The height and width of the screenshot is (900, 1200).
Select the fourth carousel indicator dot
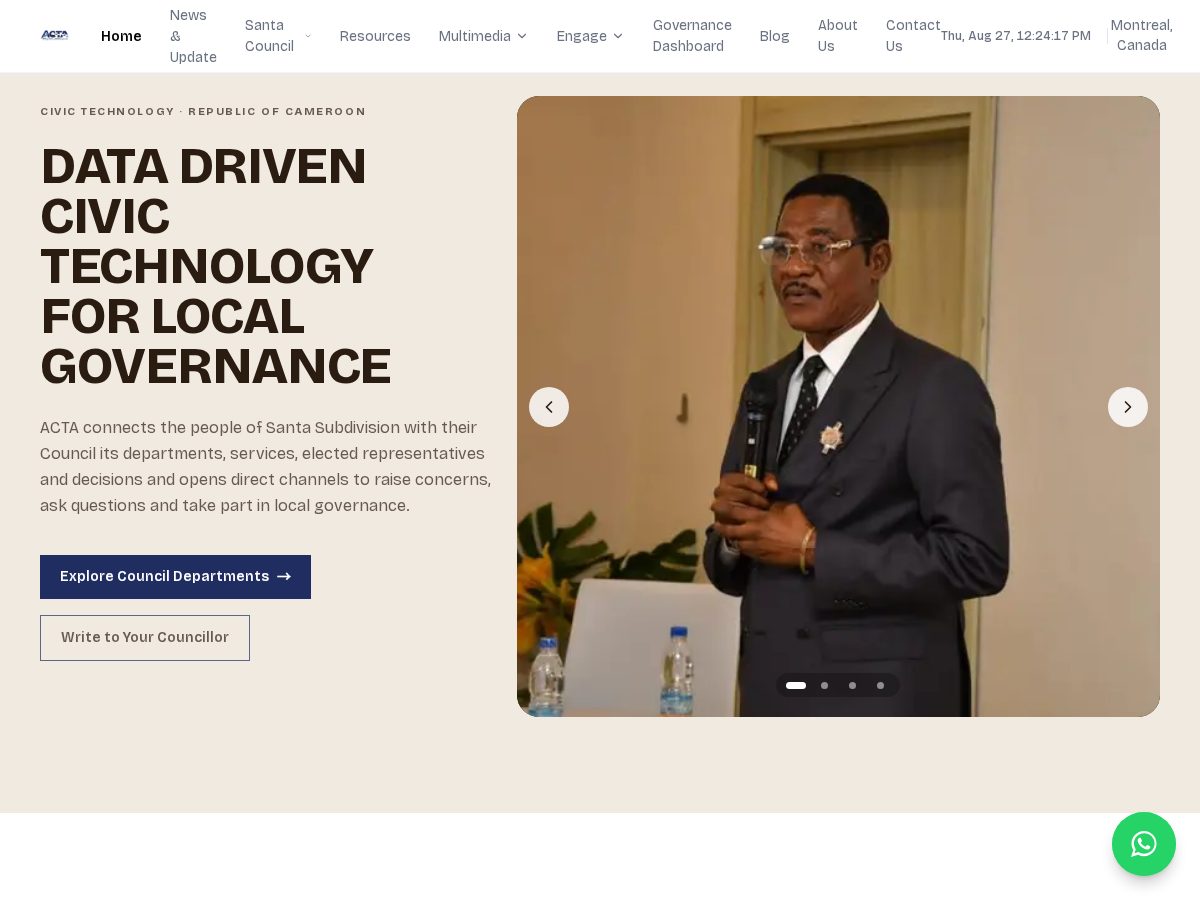[880, 686]
